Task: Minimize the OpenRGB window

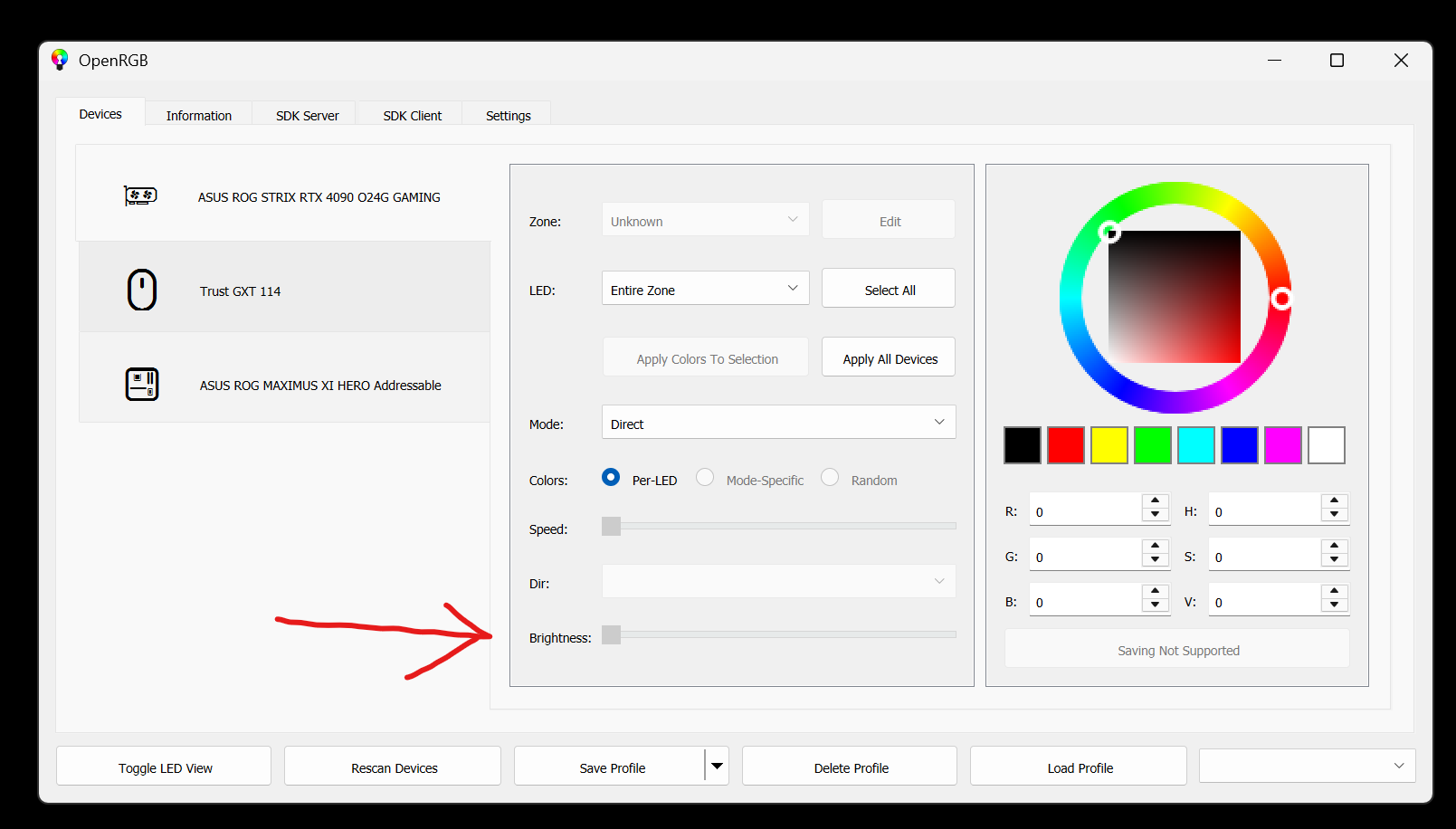Action: [1275, 60]
